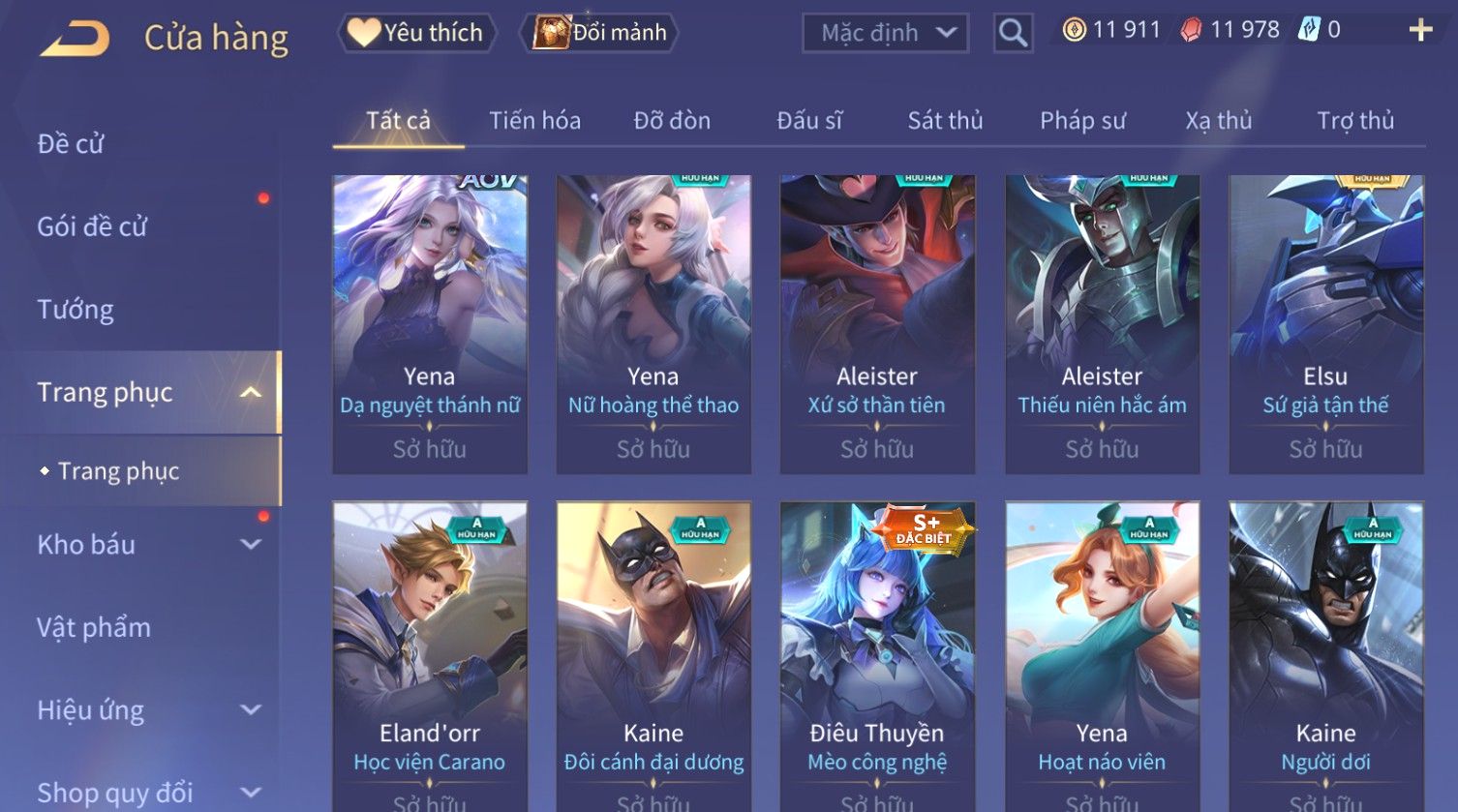Expand the Kho báu sidebar section

[x=251, y=545]
